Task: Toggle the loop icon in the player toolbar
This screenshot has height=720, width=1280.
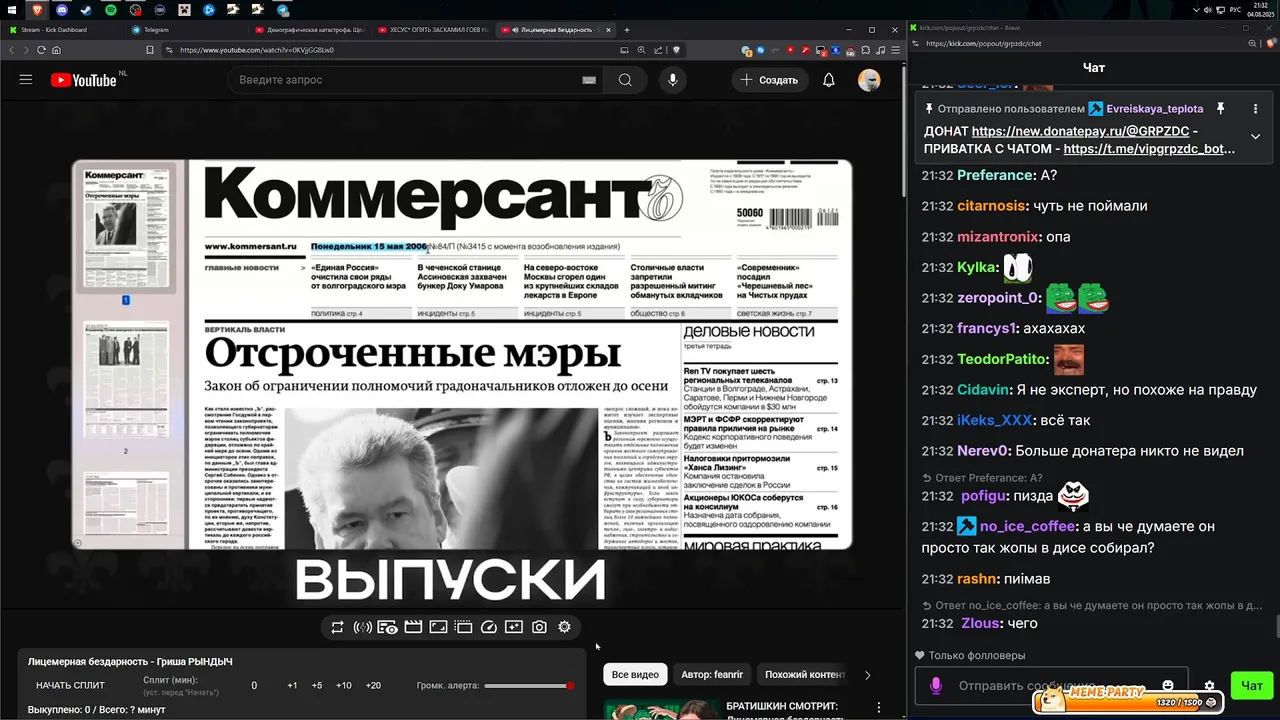Action: pos(337,627)
